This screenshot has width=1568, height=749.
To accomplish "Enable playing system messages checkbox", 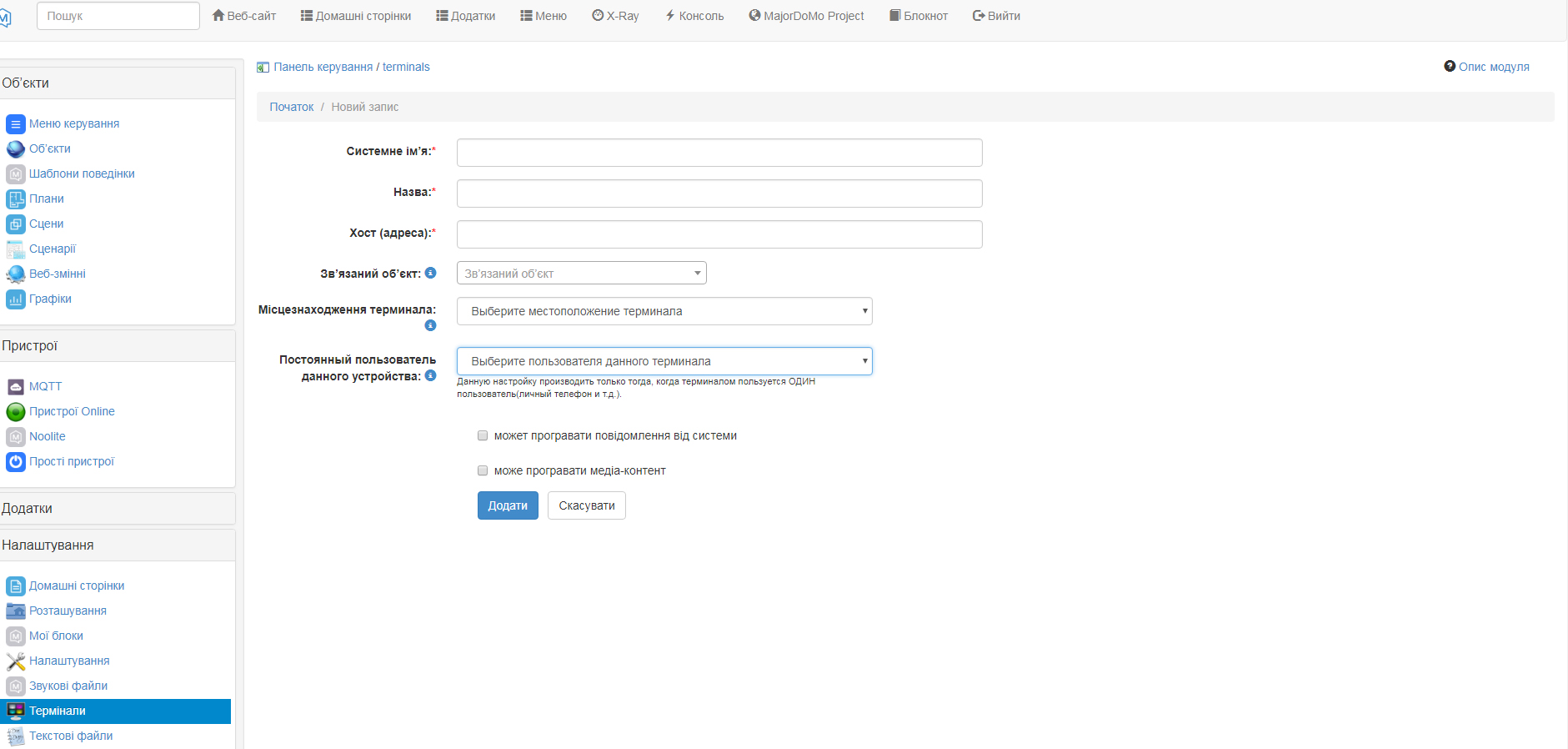I will click(483, 435).
